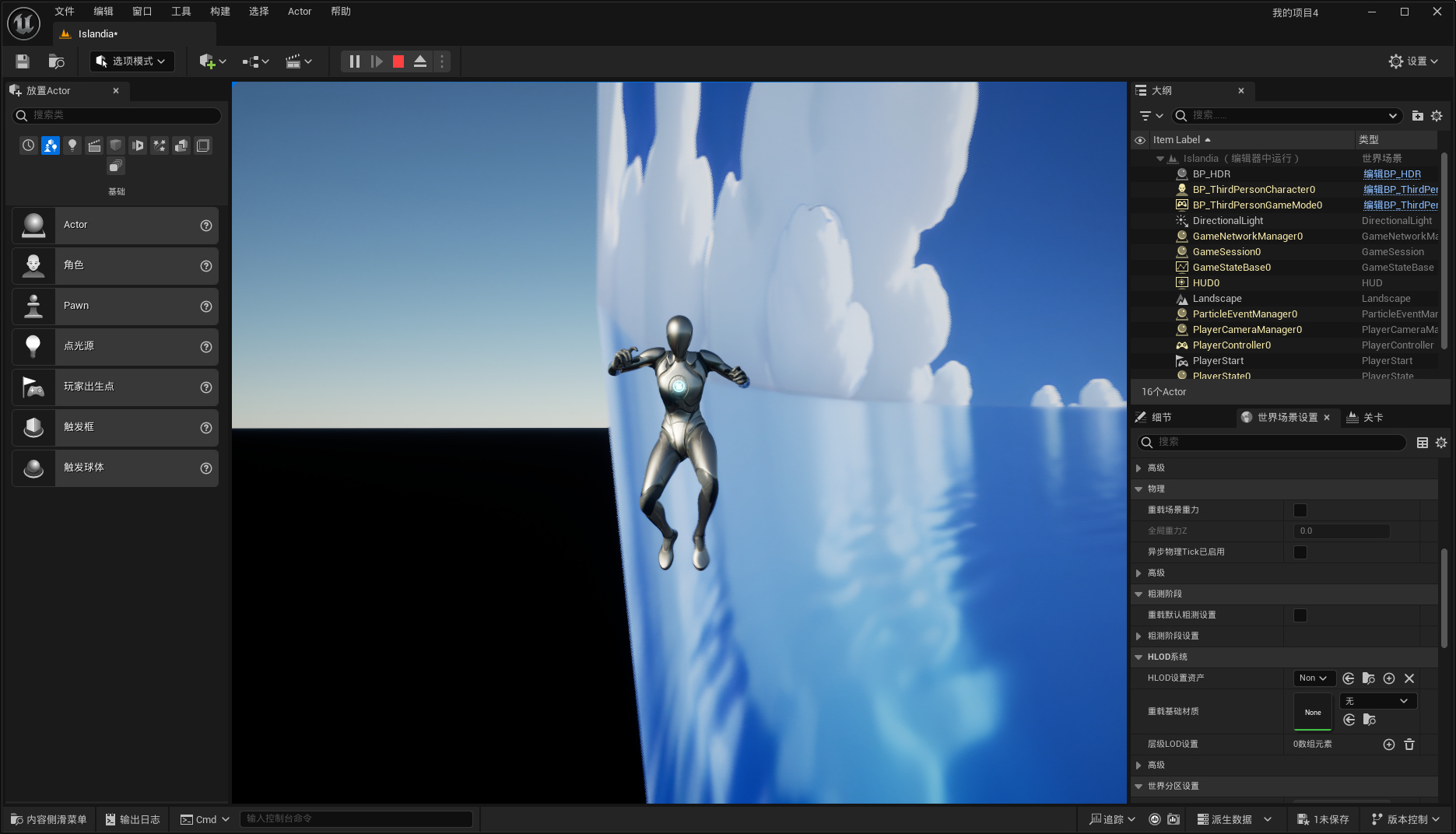Save the current level with the disk icon

tap(23, 61)
